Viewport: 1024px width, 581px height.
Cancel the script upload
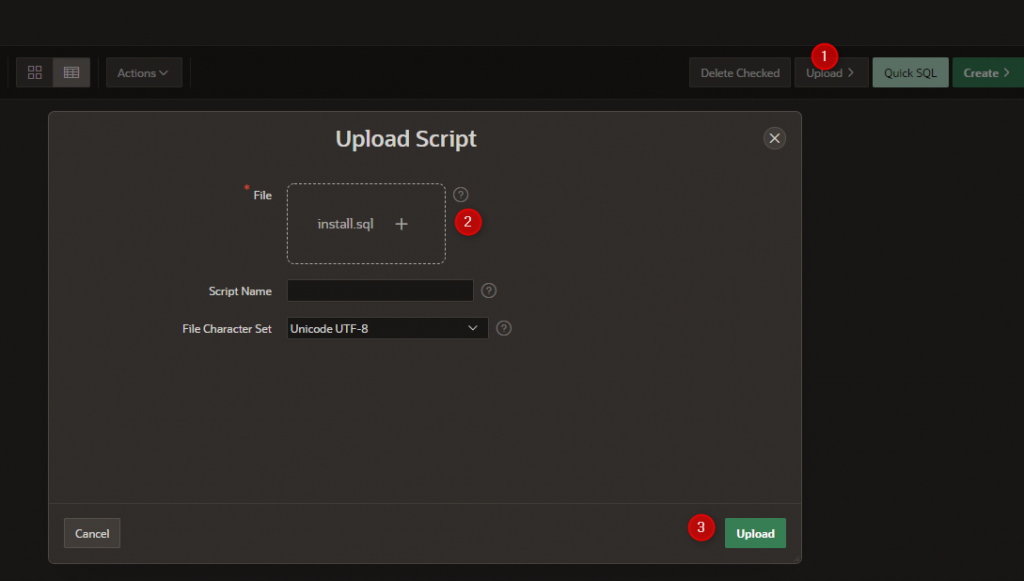92,533
